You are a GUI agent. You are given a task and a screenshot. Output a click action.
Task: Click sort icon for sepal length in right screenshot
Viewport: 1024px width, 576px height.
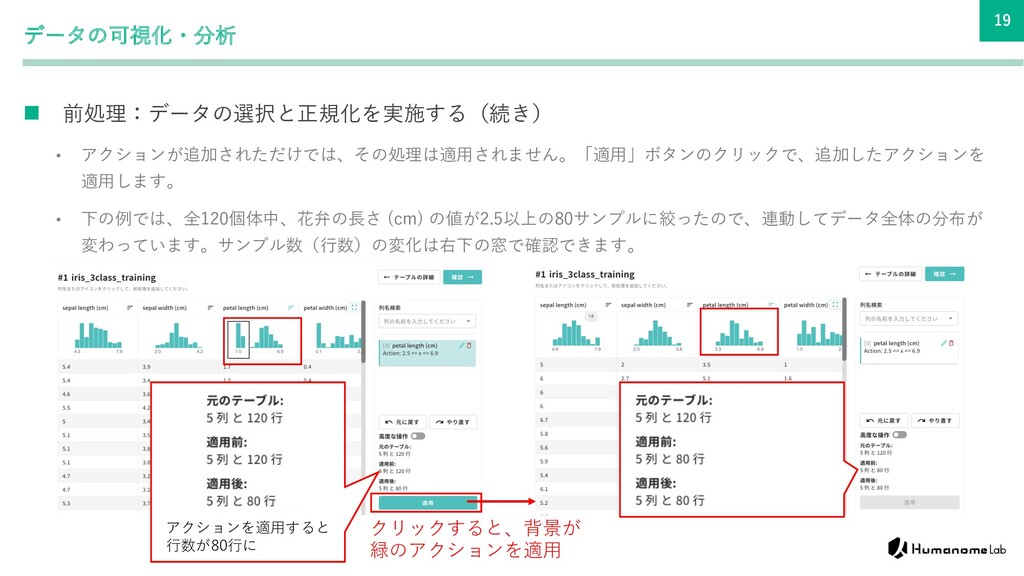click(x=608, y=305)
